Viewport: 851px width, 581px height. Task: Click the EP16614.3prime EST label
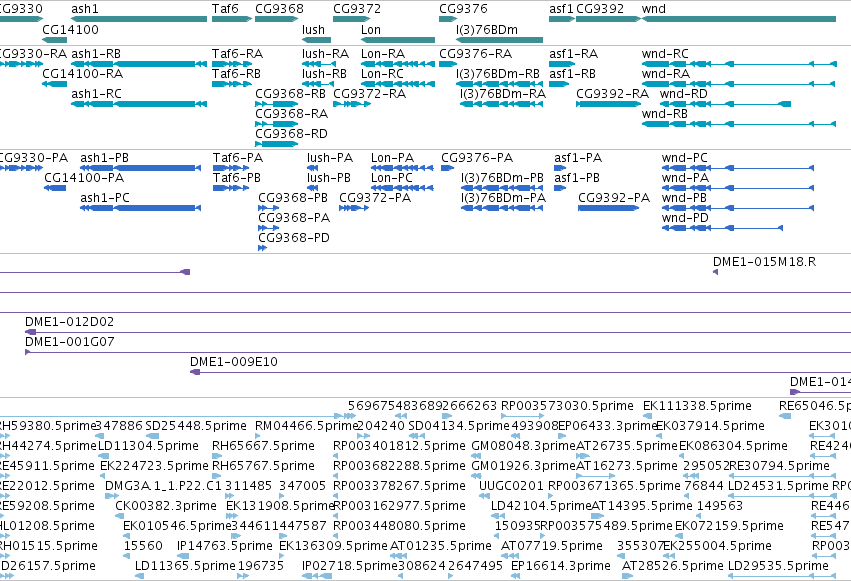tap(561, 566)
